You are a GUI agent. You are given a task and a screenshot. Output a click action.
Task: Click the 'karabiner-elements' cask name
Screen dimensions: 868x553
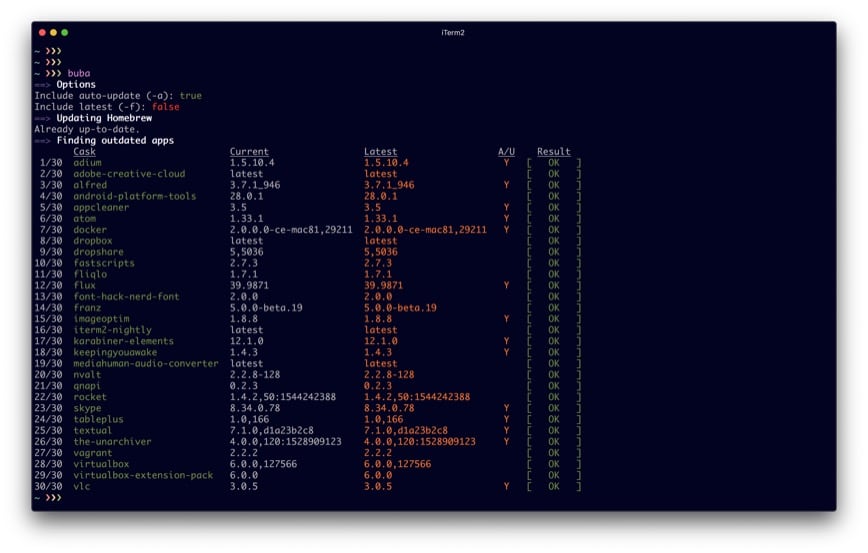(x=123, y=341)
